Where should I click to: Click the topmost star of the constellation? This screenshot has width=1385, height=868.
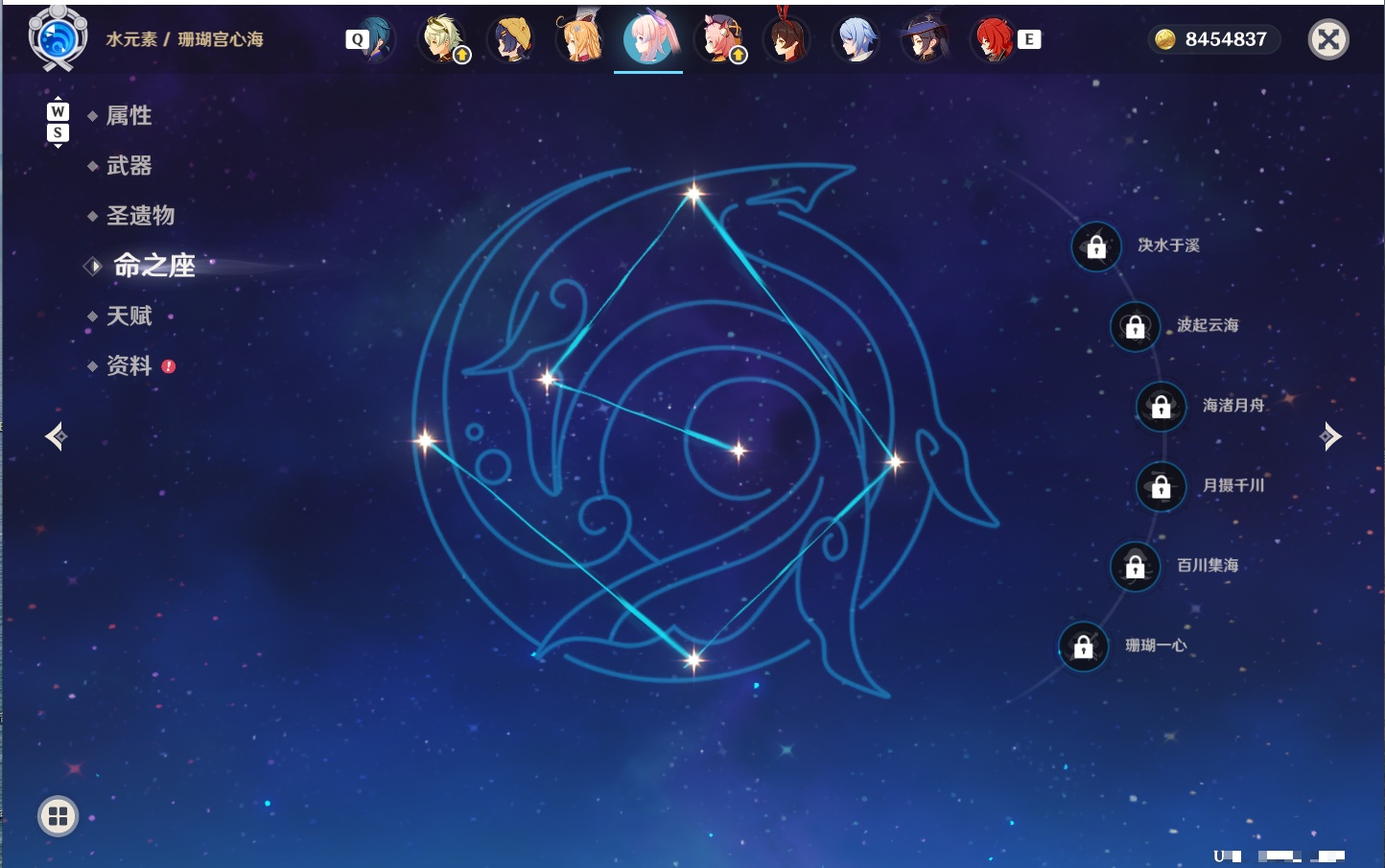(x=693, y=194)
